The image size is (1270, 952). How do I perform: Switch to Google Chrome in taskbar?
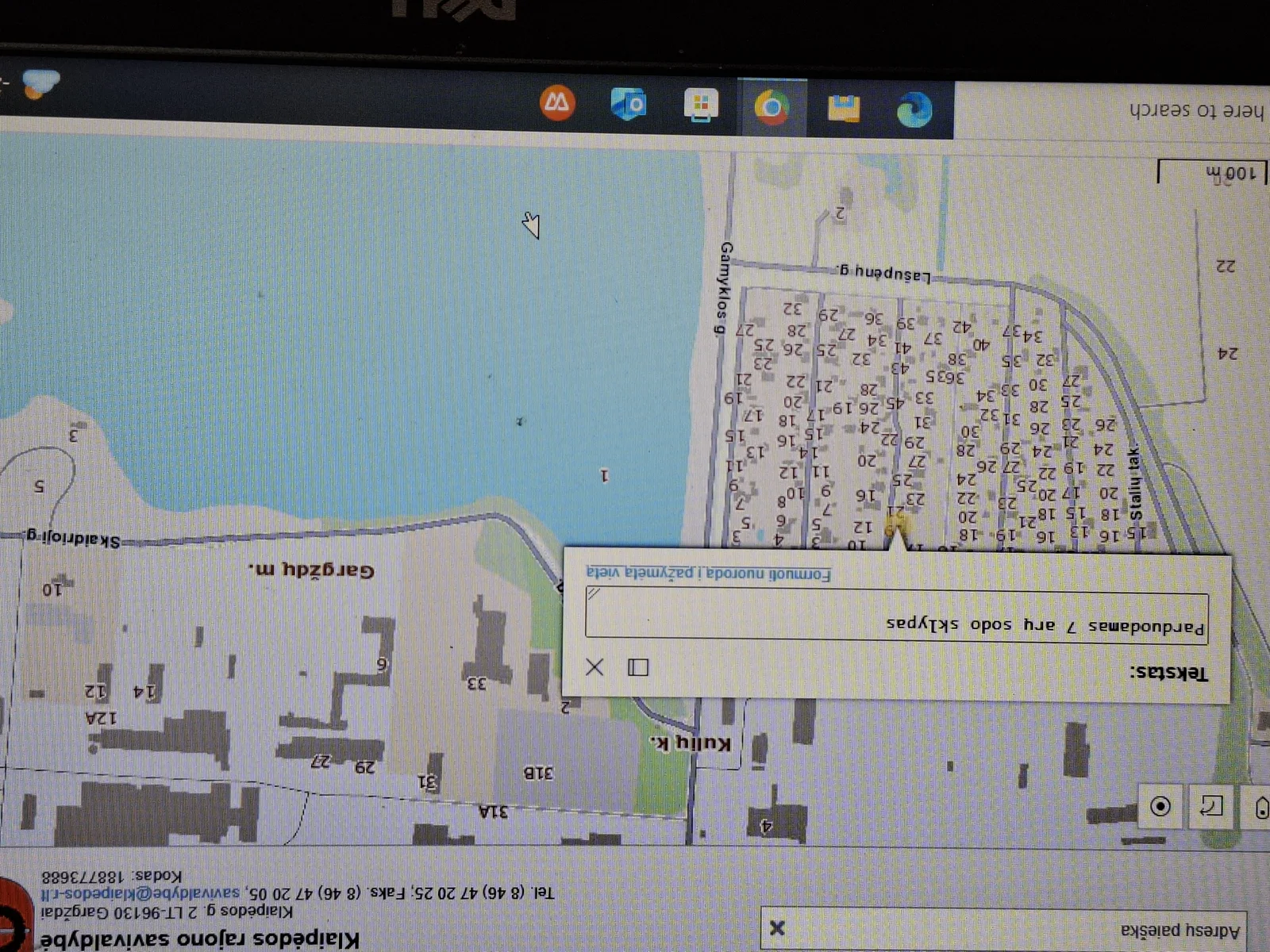pos(772,106)
